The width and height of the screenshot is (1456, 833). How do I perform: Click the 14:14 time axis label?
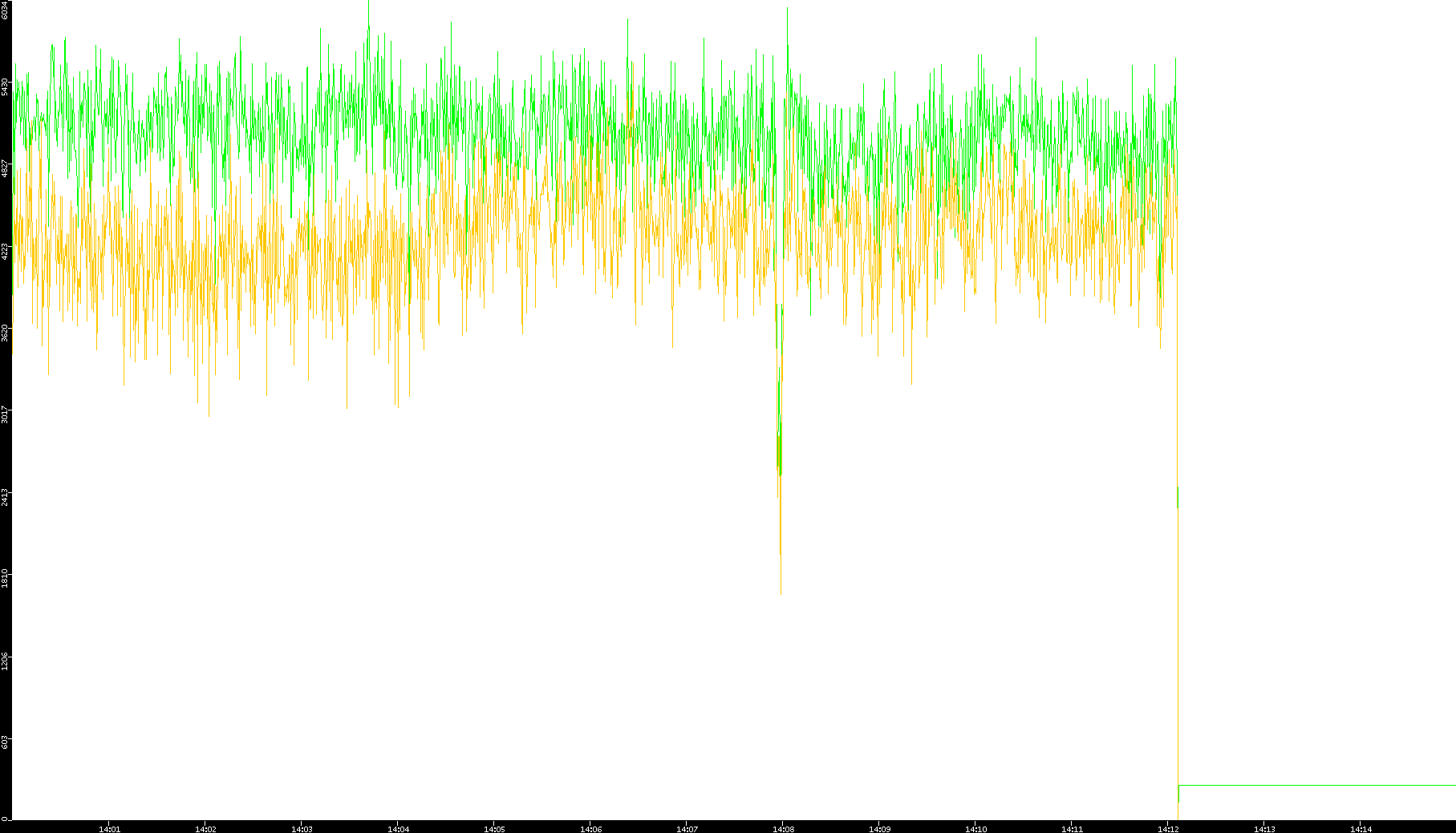click(x=1361, y=829)
